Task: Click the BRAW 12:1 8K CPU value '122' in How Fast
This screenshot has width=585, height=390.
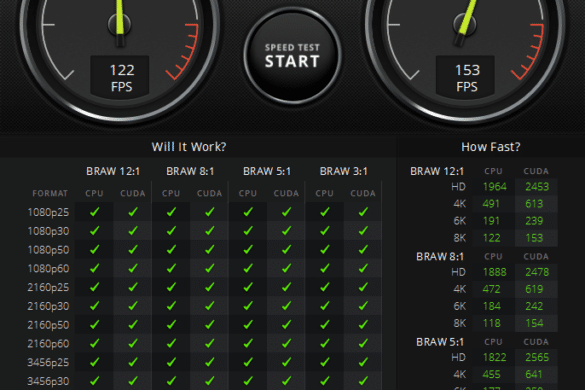Action: 491,238
